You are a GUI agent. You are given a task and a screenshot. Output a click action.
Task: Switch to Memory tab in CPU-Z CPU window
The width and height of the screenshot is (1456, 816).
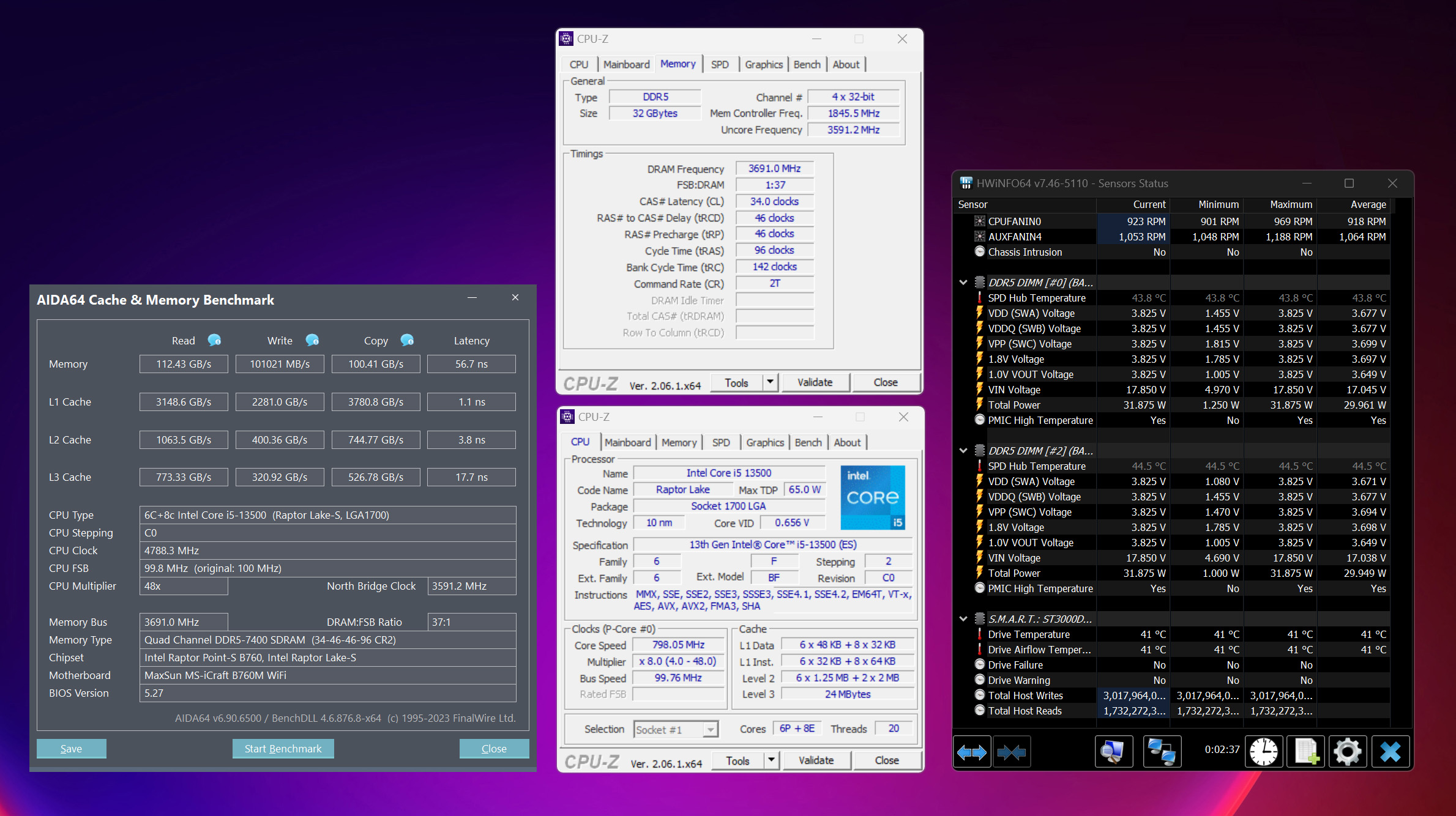click(x=679, y=443)
